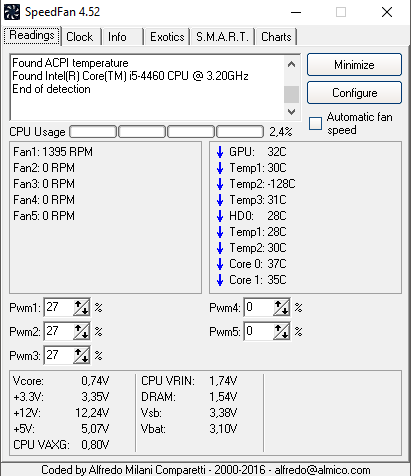The width and height of the screenshot is (411, 476).
Task: Enable the Automatic fan speed checkbox
Action: click(315, 123)
